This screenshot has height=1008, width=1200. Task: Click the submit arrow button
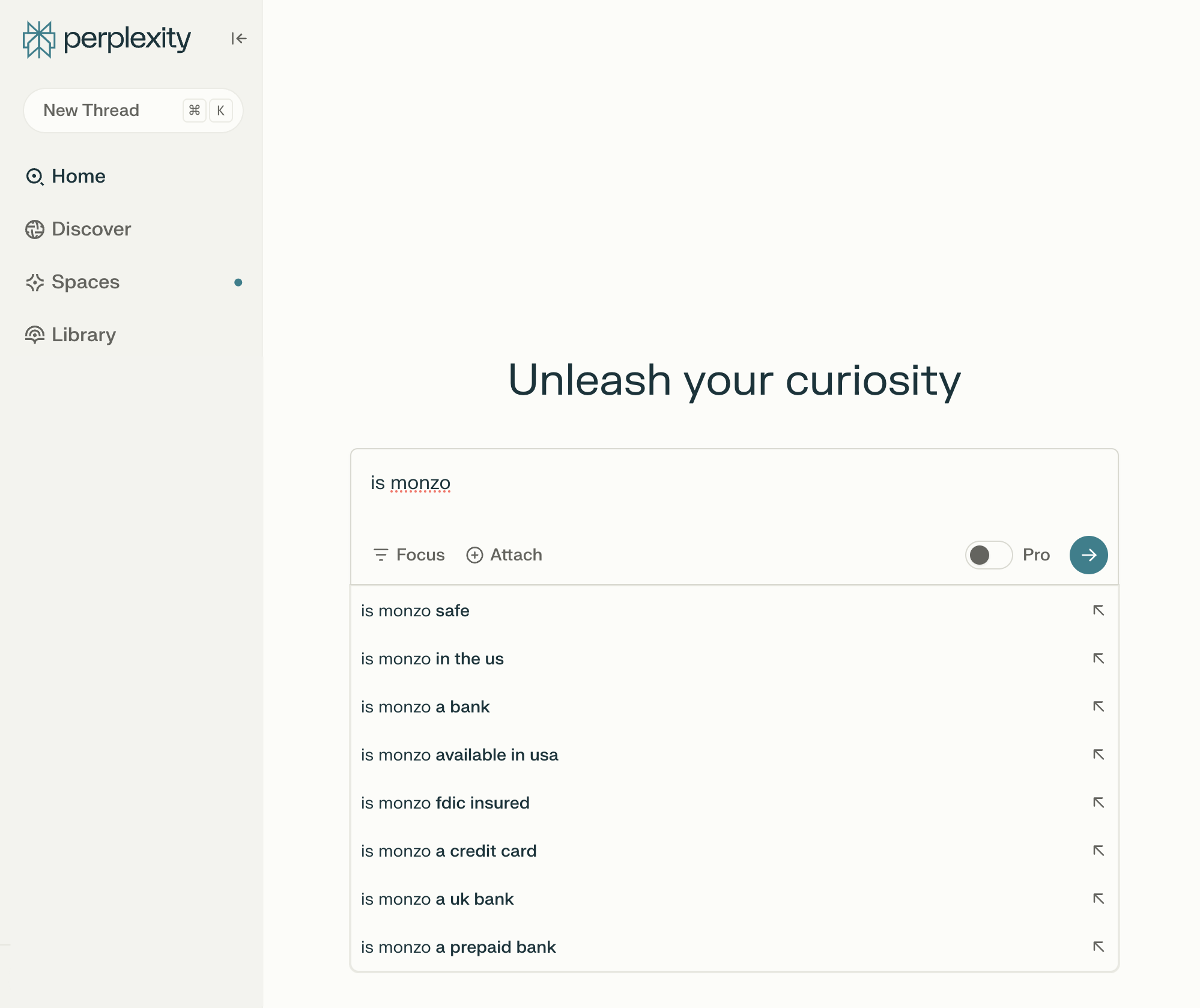tap(1088, 555)
